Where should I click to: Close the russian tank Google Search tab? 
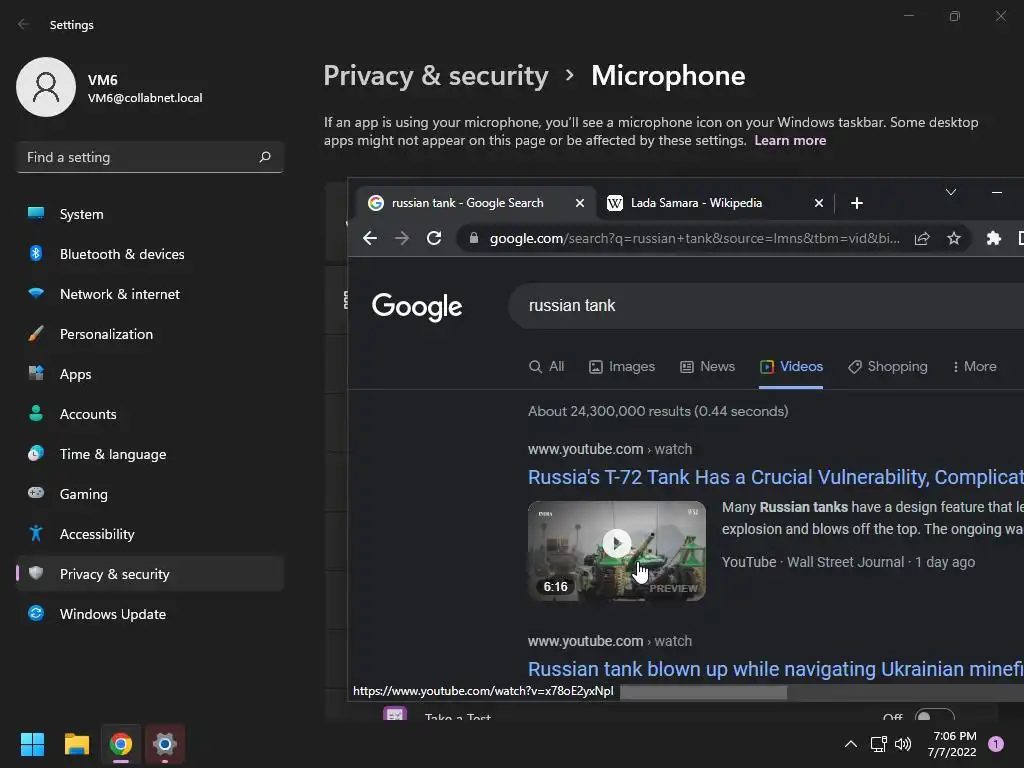pos(579,203)
